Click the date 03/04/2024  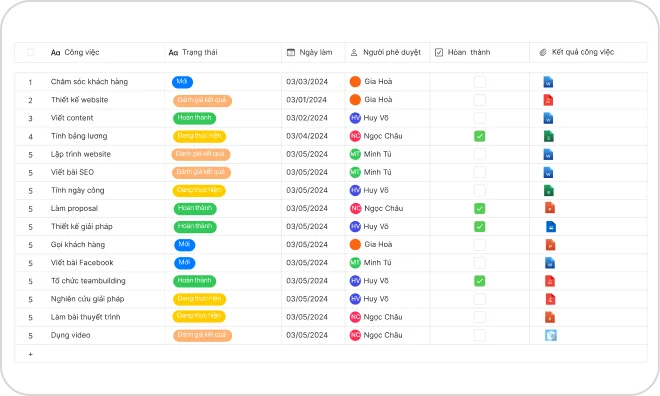point(307,136)
